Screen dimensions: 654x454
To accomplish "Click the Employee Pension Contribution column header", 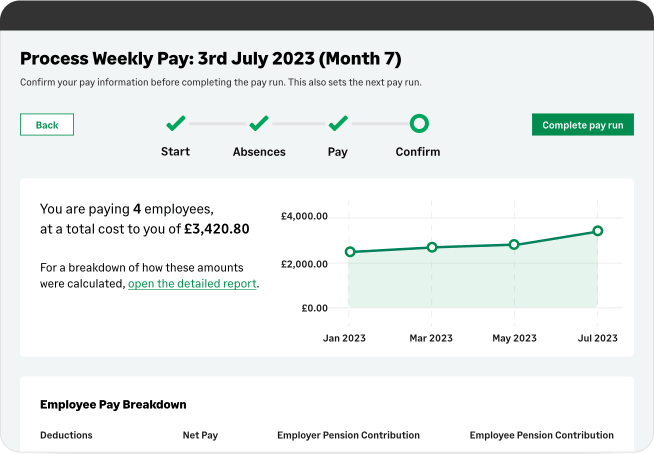I will (x=541, y=435).
